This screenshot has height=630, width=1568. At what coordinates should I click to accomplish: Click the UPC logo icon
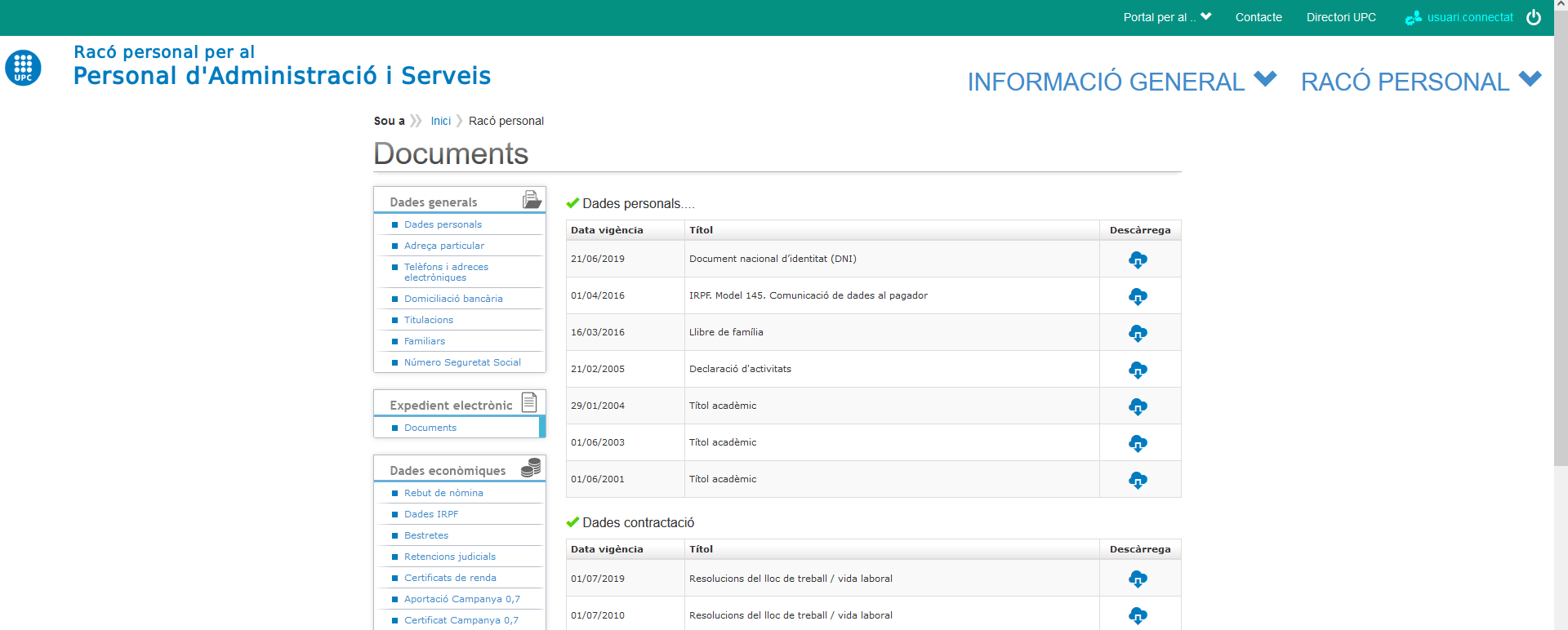click(x=23, y=68)
